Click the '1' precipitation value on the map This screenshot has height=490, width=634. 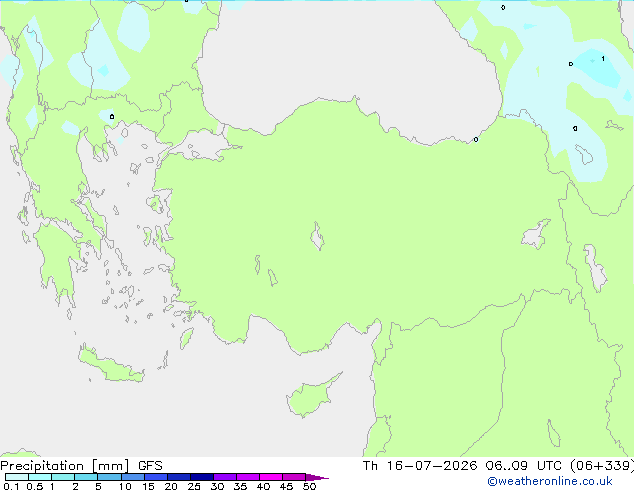603,59
